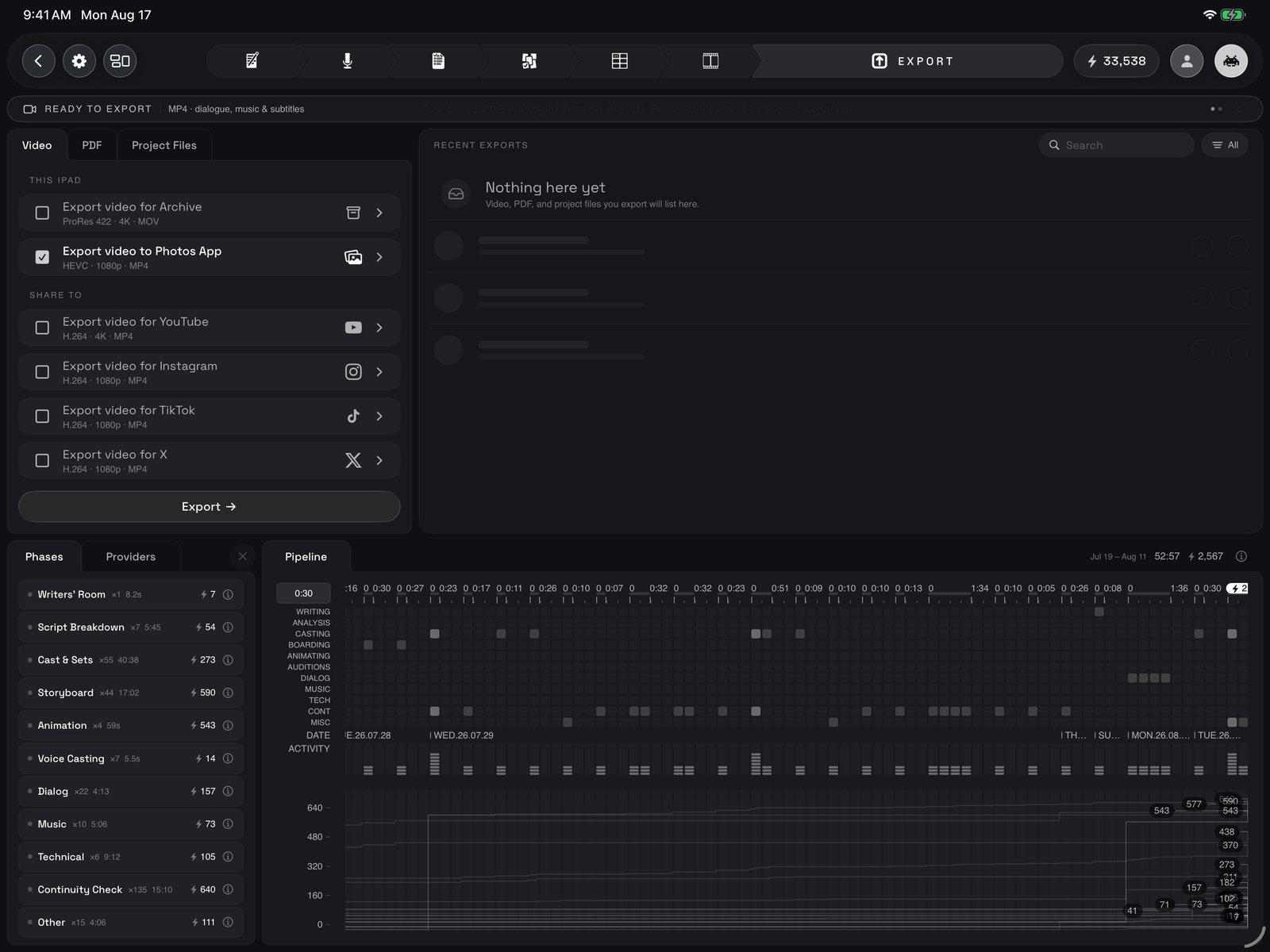Toggle the layout panels icon
This screenshot has width=1270, height=952.
(x=120, y=61)
